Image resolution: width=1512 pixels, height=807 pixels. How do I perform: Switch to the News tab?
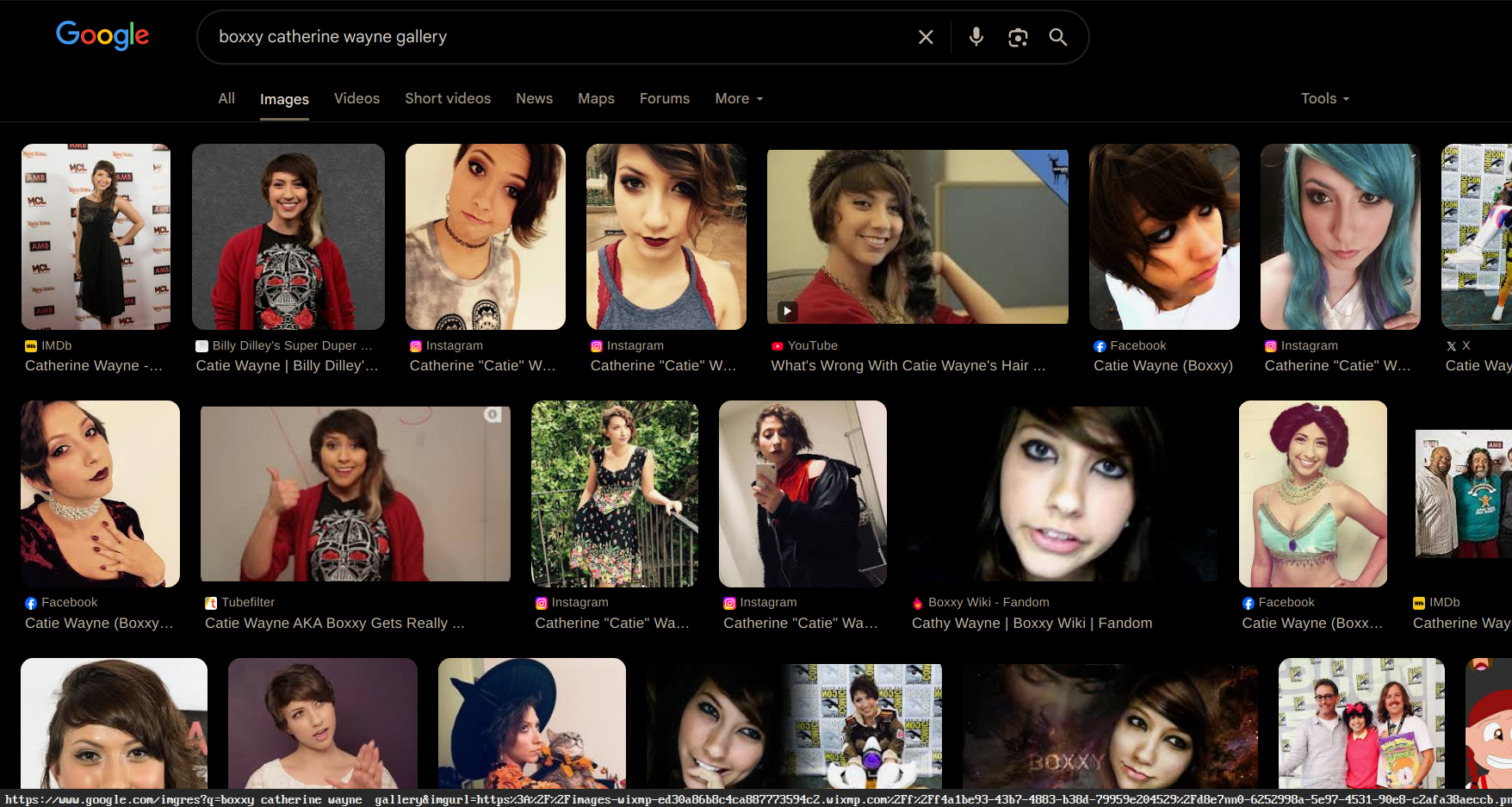534,98
